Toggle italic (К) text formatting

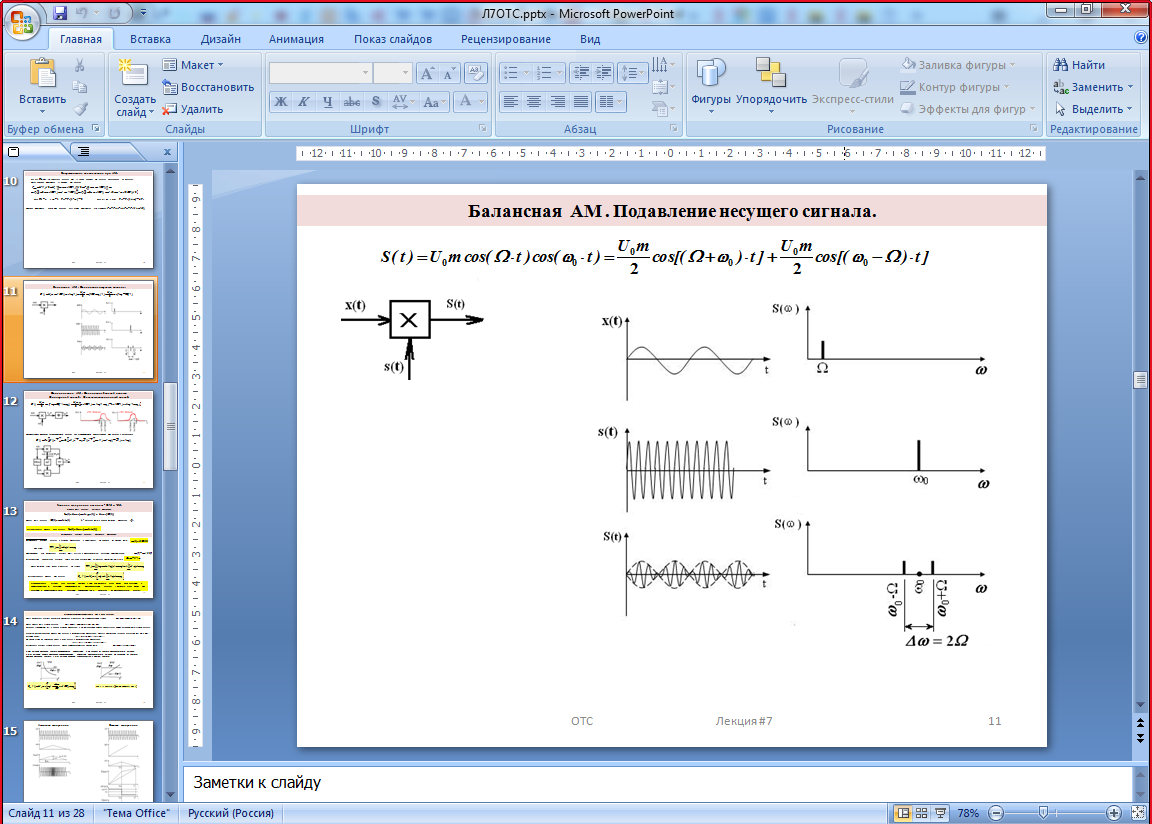click(304, 101)
